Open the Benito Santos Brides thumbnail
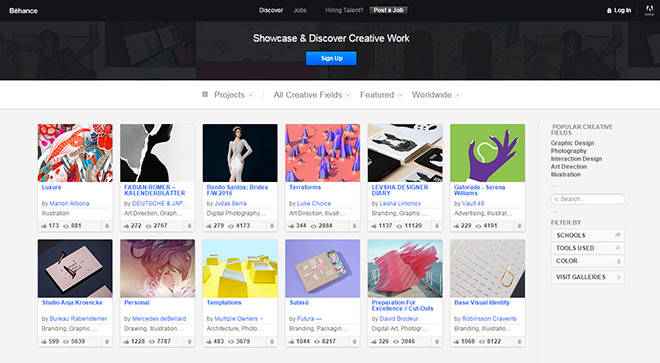This screenshot has width=660, height=363. pyautogui.click(x=240, y=153)
